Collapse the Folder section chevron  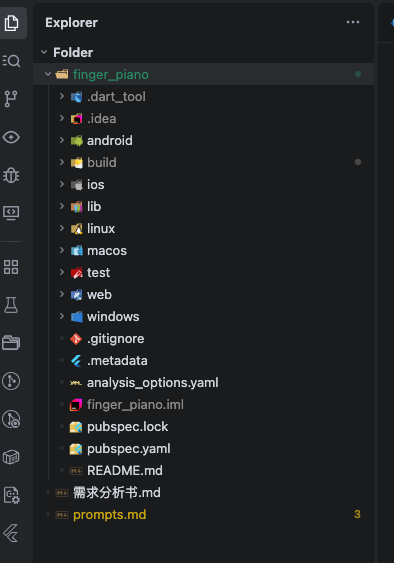click(44, 52)
